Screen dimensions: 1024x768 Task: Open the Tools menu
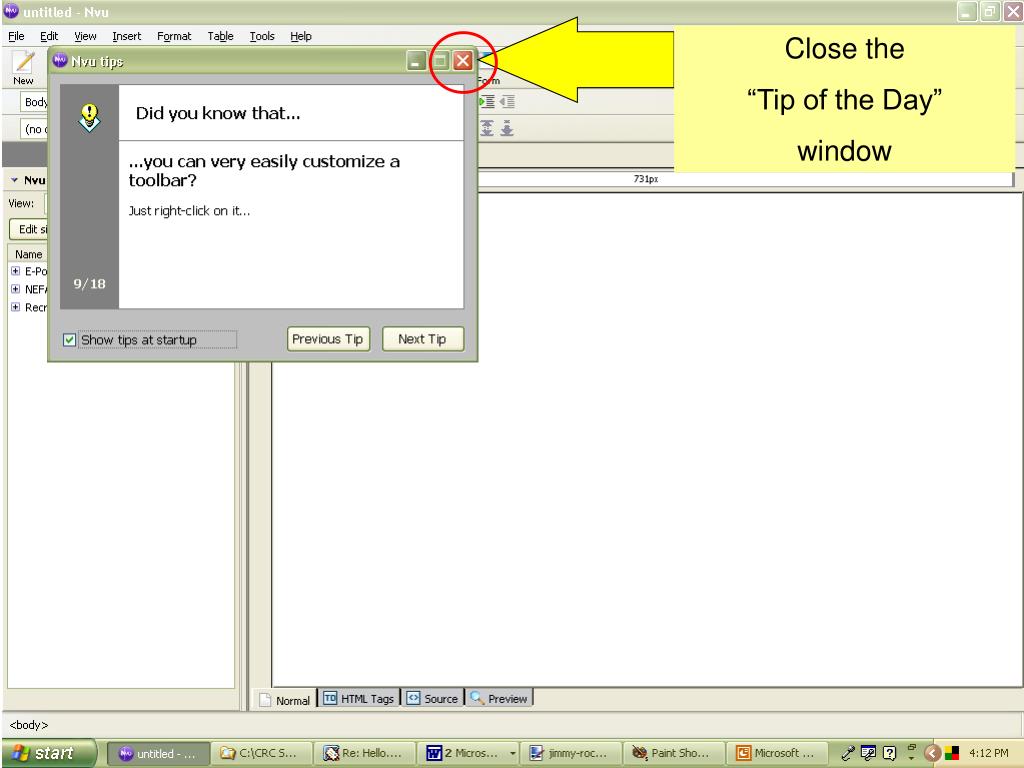pyautogui.click(x=262, y=36)
